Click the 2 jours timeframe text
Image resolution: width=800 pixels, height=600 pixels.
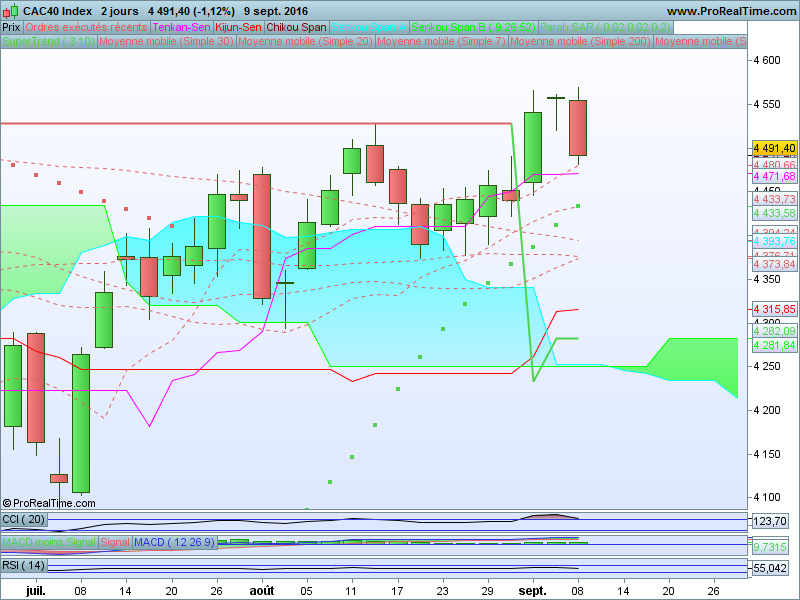point(120,11)
